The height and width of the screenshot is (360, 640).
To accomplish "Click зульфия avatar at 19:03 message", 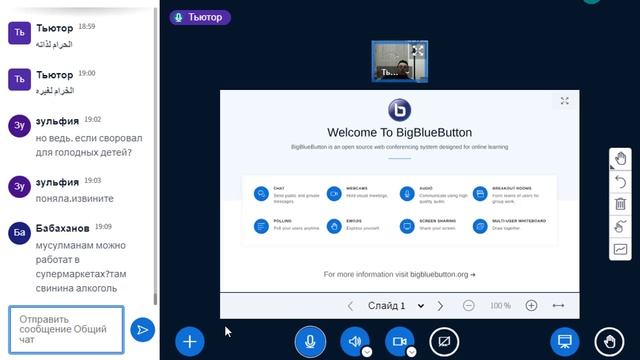I will tap(19, 187).
